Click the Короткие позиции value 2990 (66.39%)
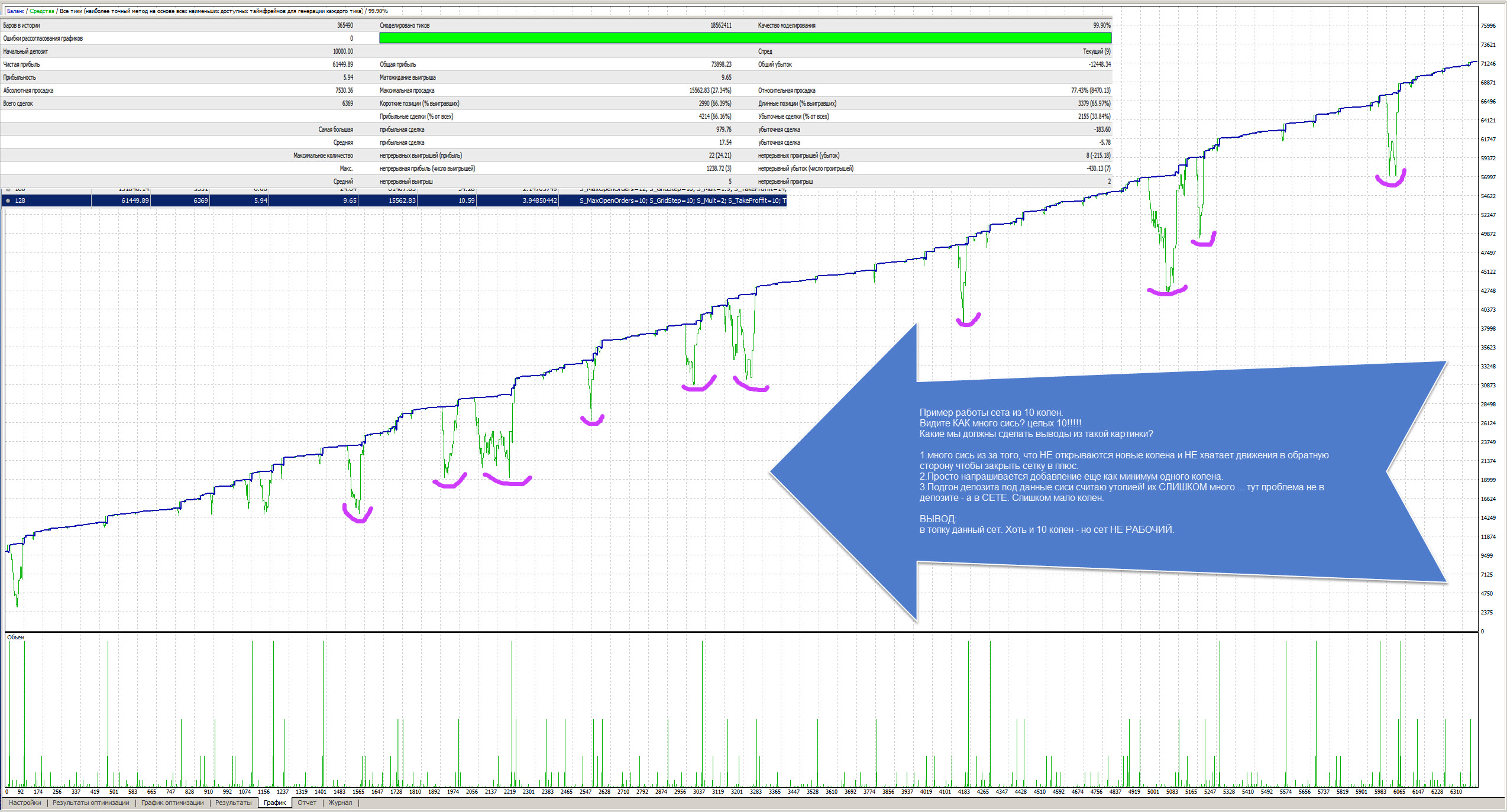1507x812 pixels. (x=714, y=103)
